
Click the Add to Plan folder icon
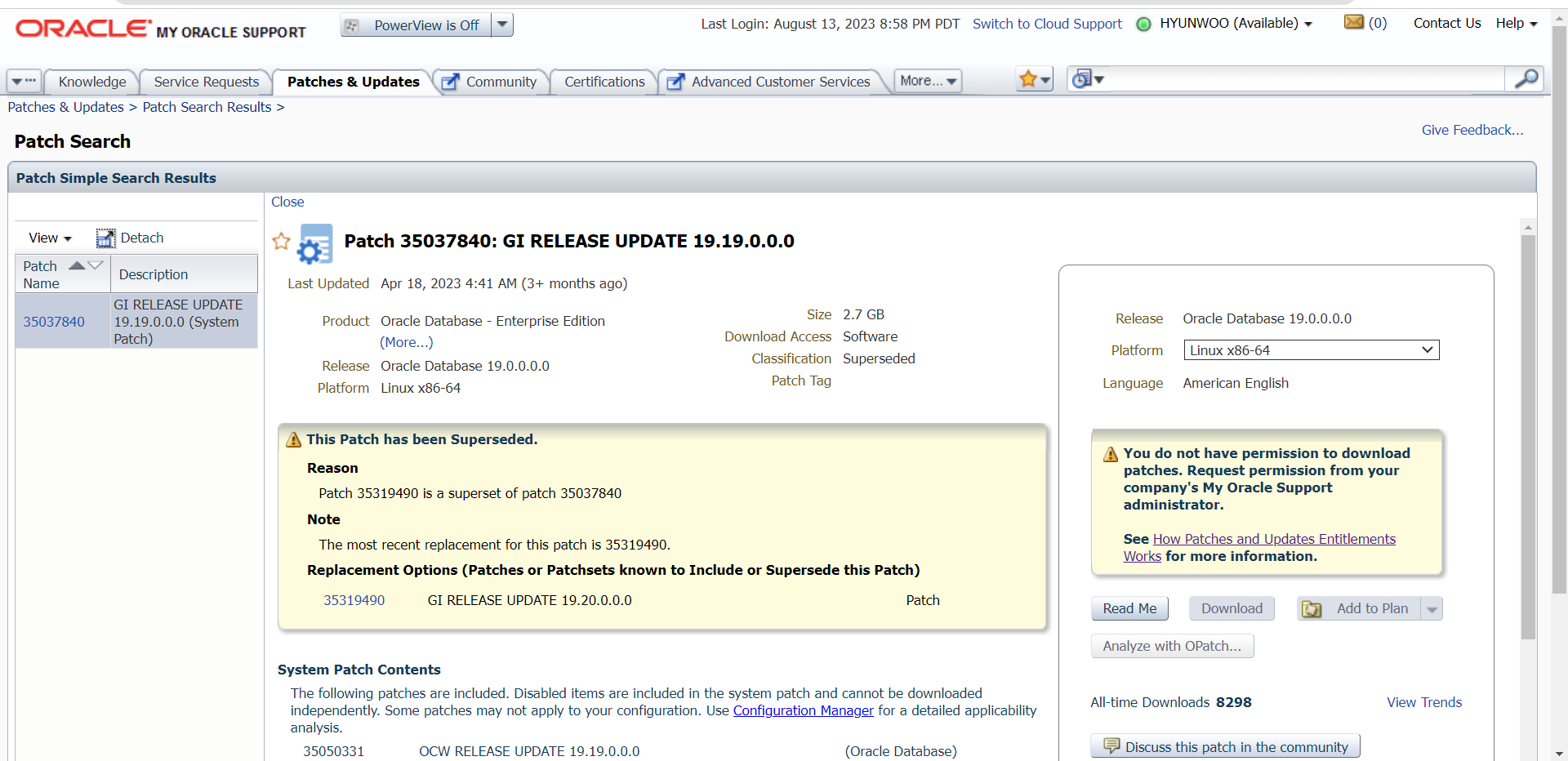(1312, 609)
